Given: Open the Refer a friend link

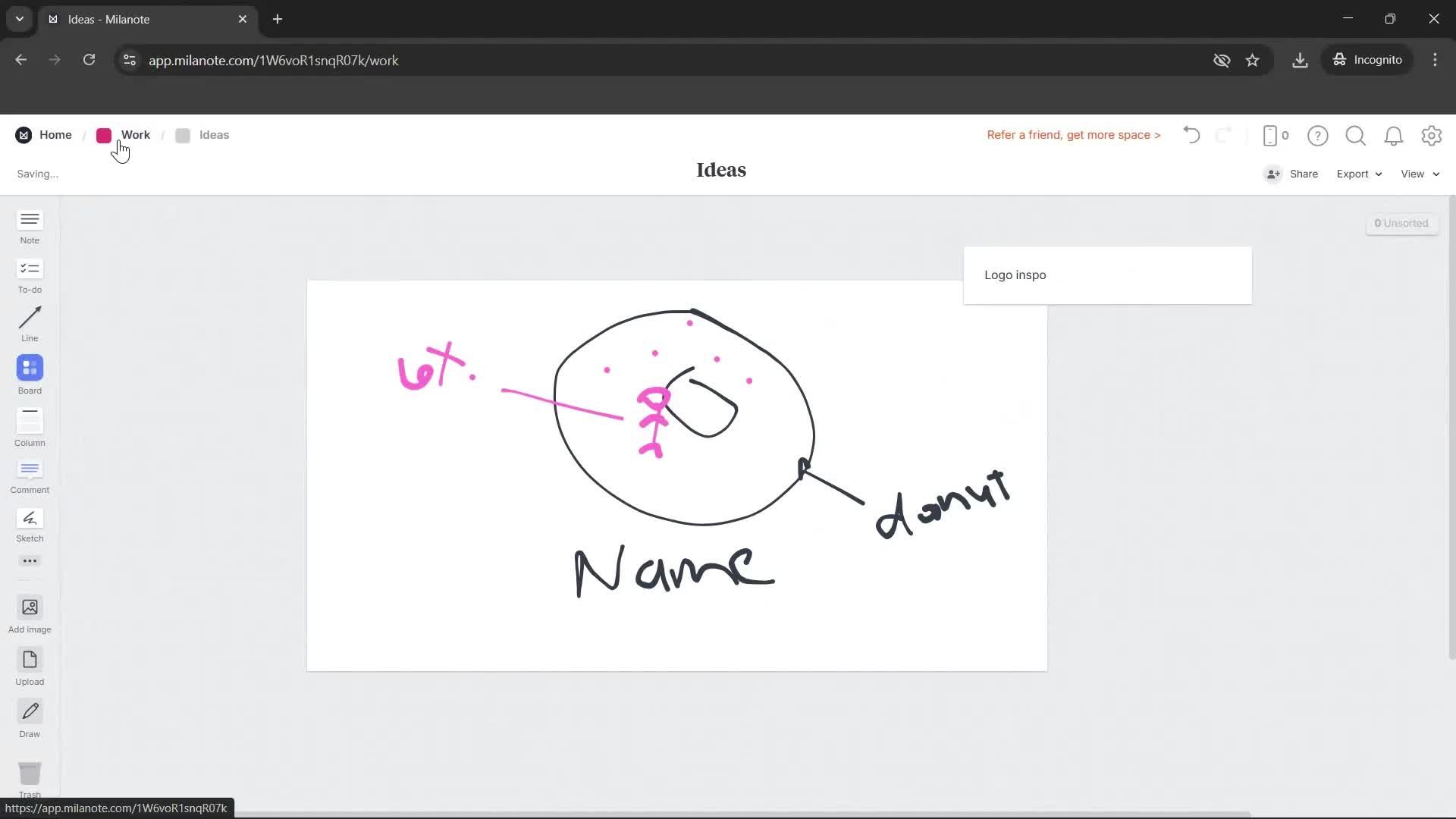Looking at the screenshot, I should [x=1073, y=134].
